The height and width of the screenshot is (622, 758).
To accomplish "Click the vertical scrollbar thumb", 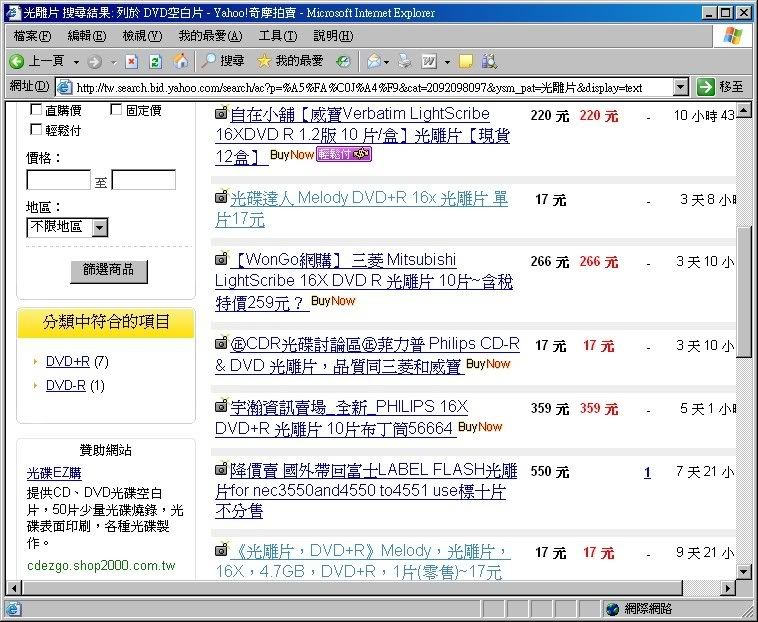I will click(x=743, y=291).
